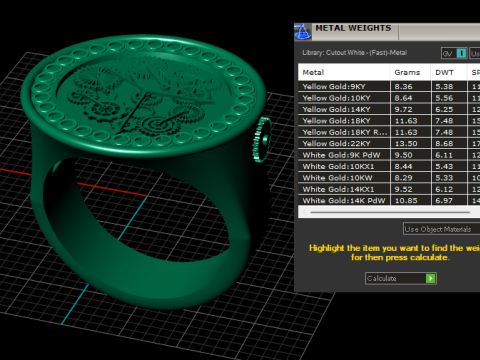Click the 10.85 grams value
This screenshot has width=480, height=360.
[406, 201]
